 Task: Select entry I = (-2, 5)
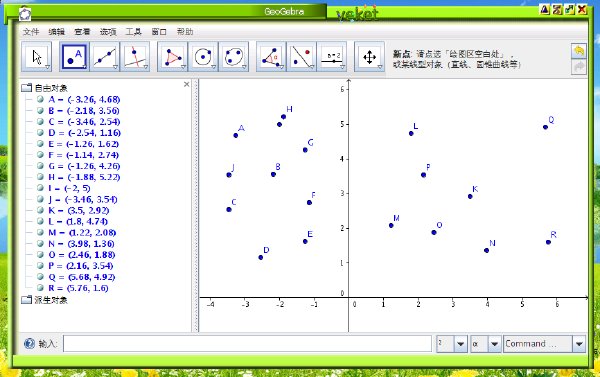tap(69, 188)
